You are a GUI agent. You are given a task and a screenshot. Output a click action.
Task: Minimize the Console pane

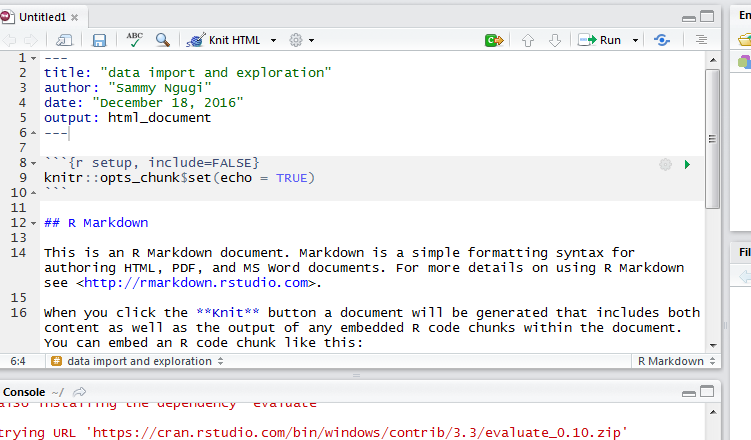(689, 393)
